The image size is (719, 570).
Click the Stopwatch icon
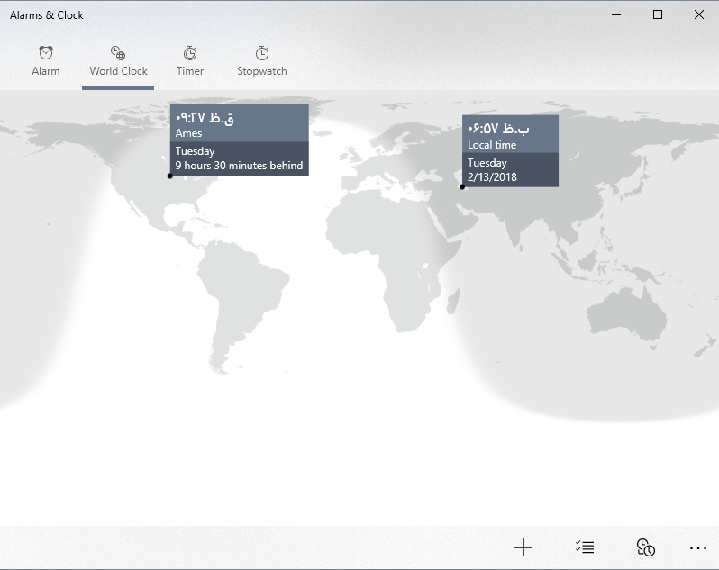pos(262,53)
